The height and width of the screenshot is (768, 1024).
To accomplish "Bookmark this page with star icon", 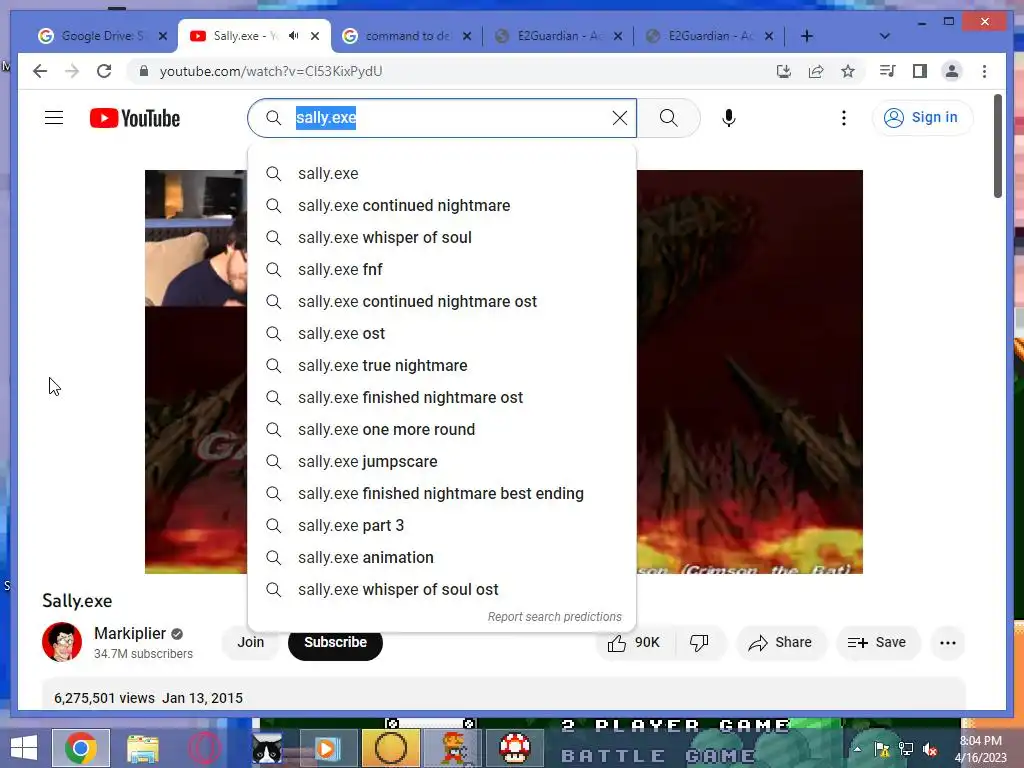I will pos(848,71).
